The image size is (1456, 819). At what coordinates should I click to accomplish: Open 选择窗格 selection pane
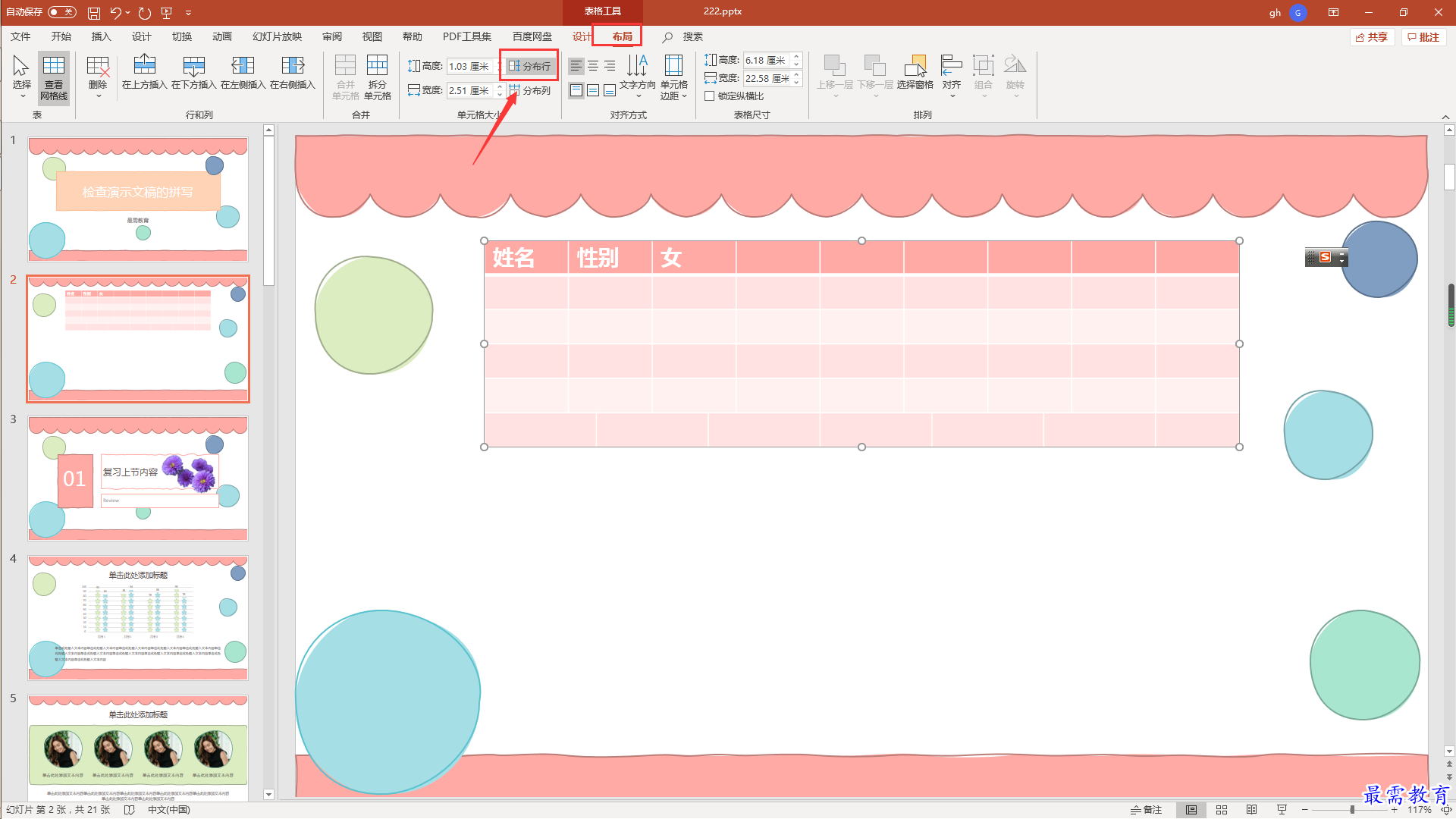coord(915,73)
